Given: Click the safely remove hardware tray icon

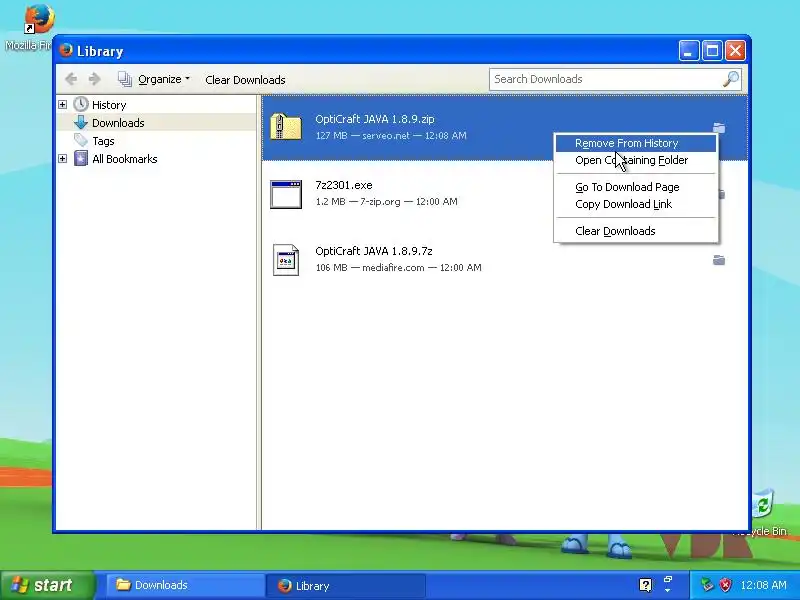Looking at the screenshot, I should [x=707, y=585].
